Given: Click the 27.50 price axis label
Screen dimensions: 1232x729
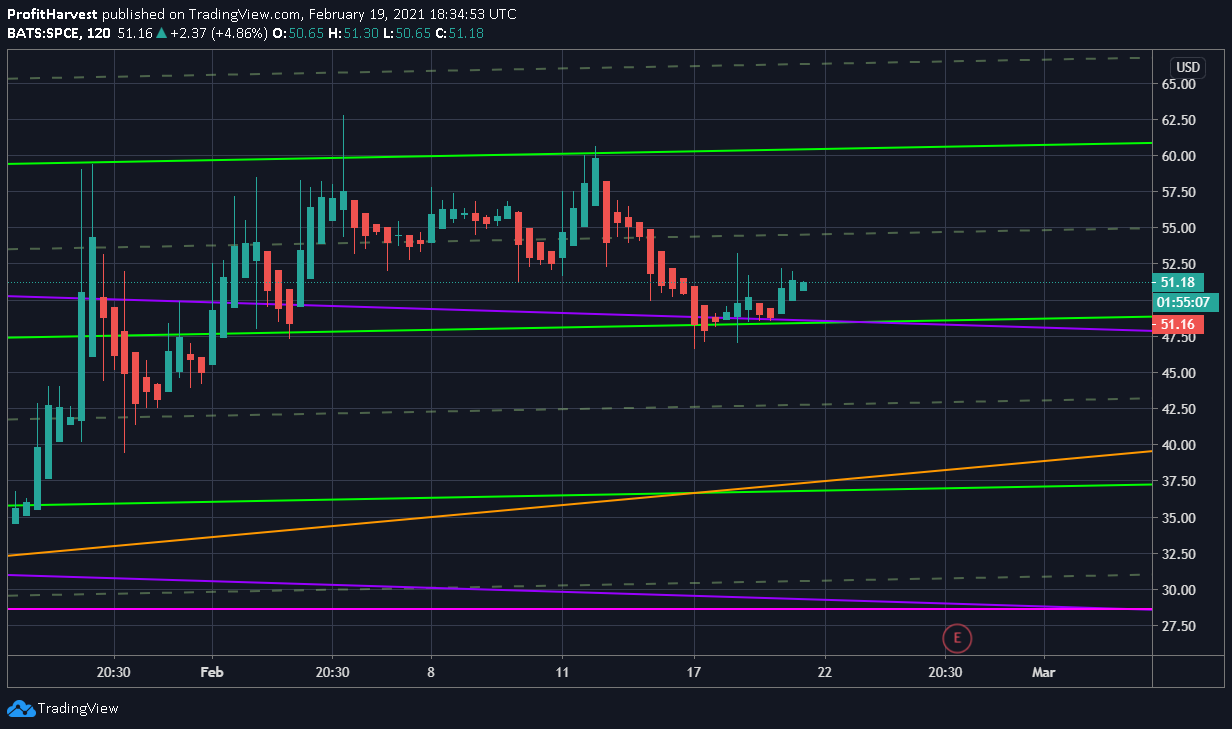Looking at the screenshot, I should click(x=1179, y=626).
